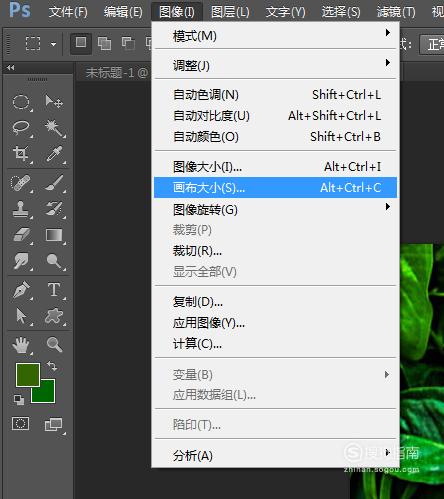This screenshot has width=444, height=499.
Task: Switch foreground and background colors
Action: tap(52, 366)
